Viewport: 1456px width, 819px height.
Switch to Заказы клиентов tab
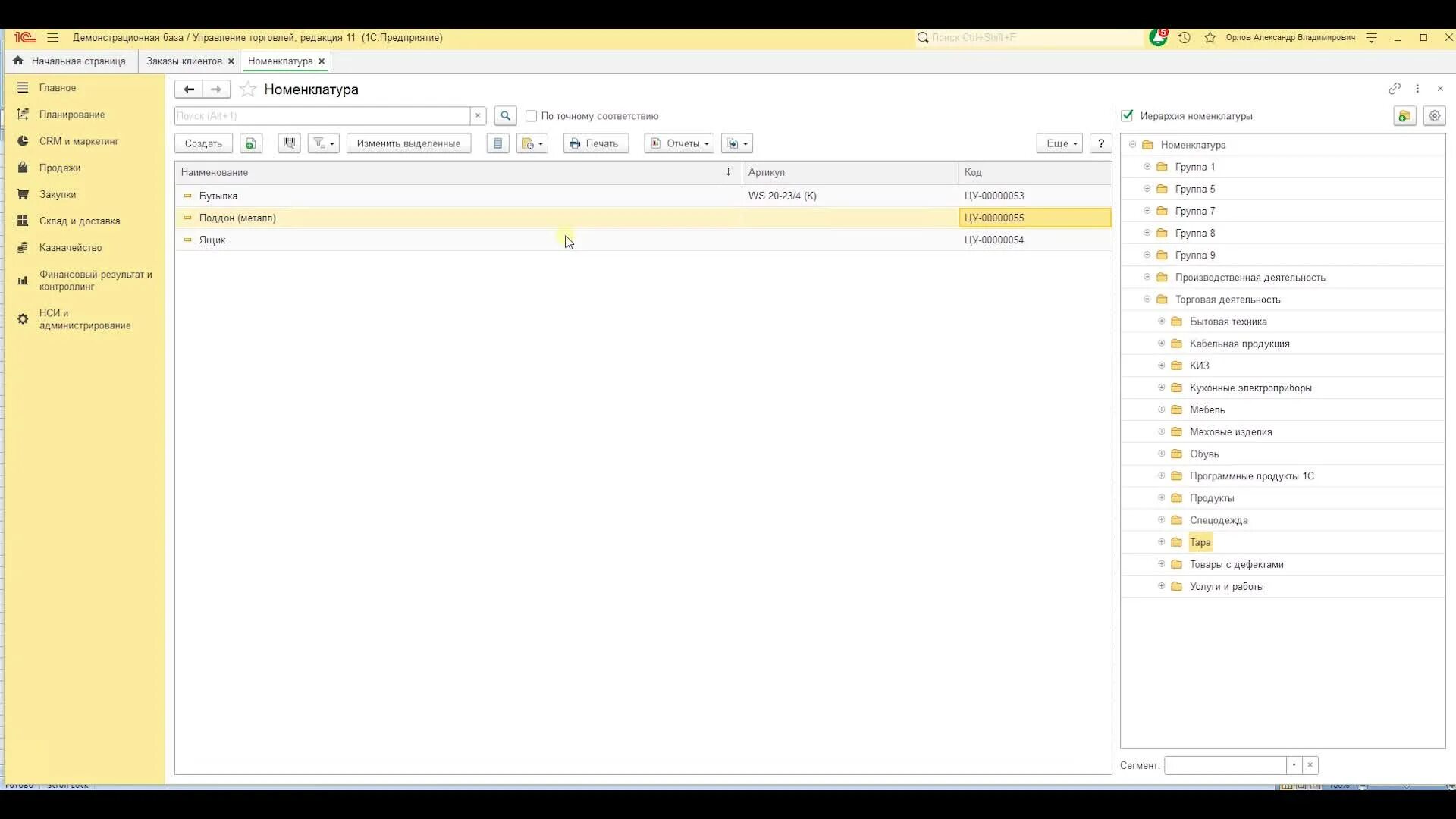coord(184,61)
